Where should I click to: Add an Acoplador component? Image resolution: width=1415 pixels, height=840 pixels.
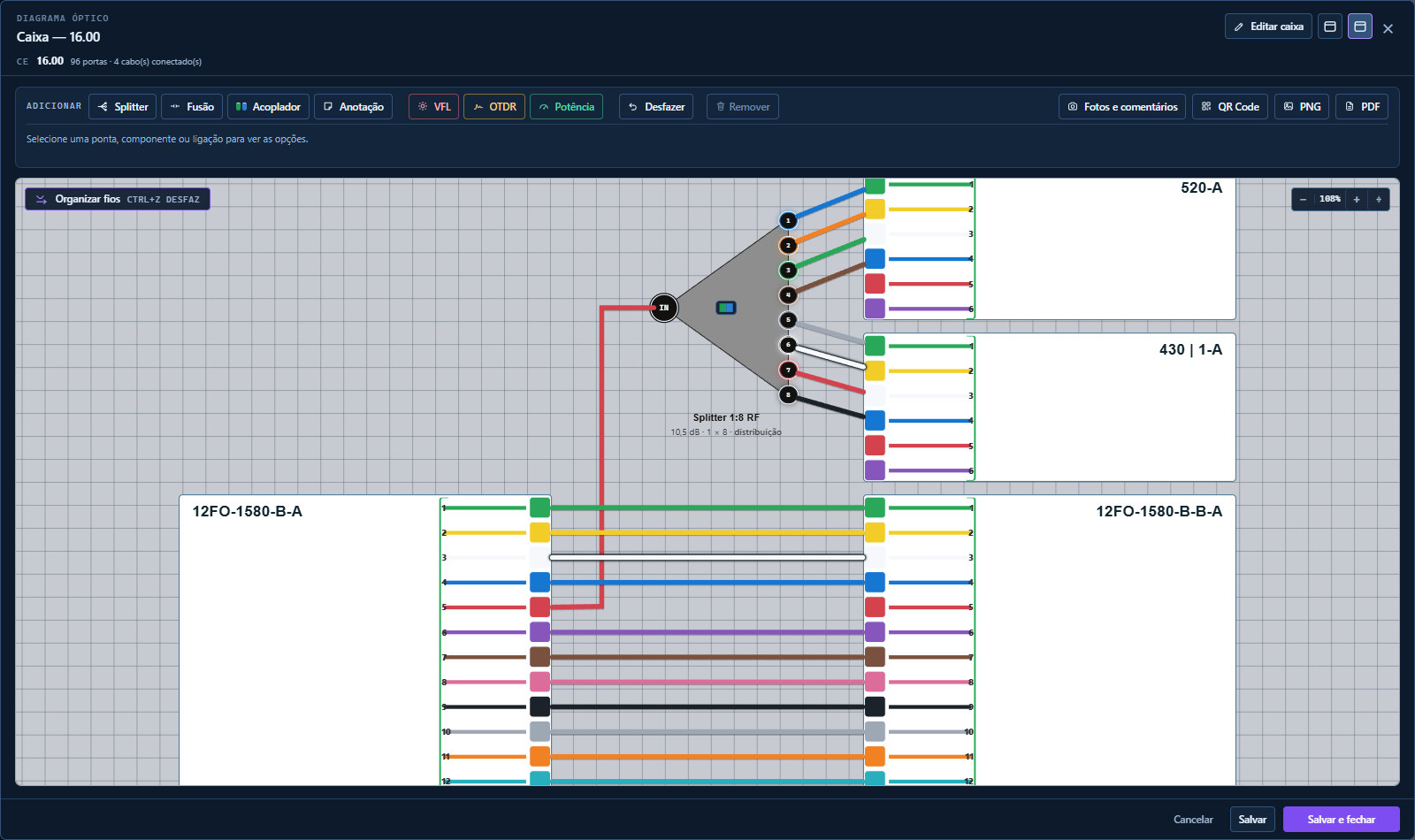point(268,107)
